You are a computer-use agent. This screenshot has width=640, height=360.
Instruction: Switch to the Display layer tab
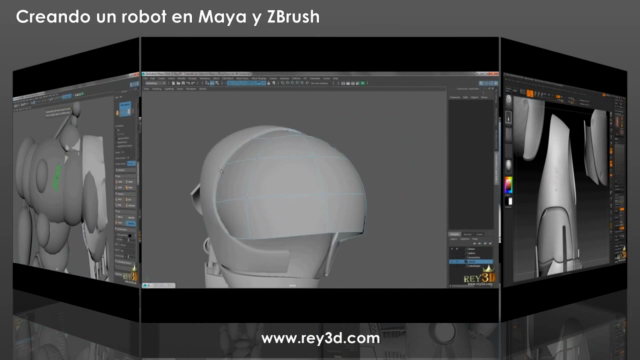tap(454, 234)
